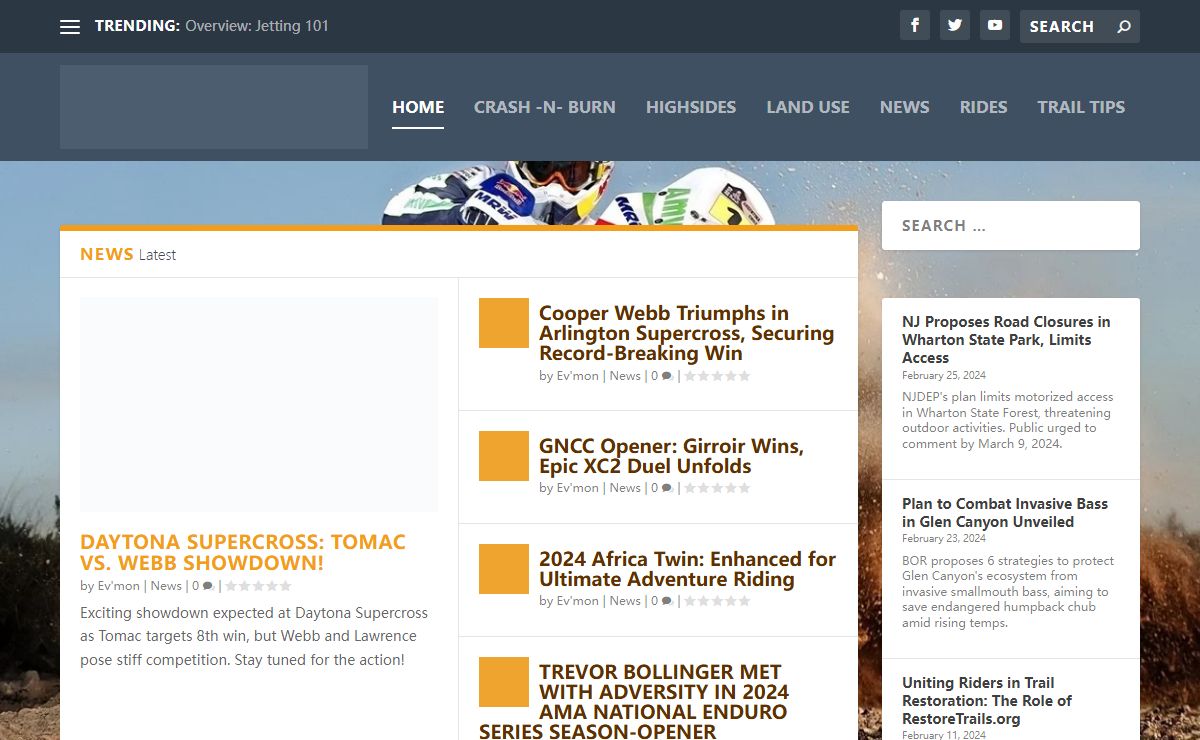
Task: Click comment icon under Cooper Webb article
Action: pyautogui.click(x=667, y=377)
